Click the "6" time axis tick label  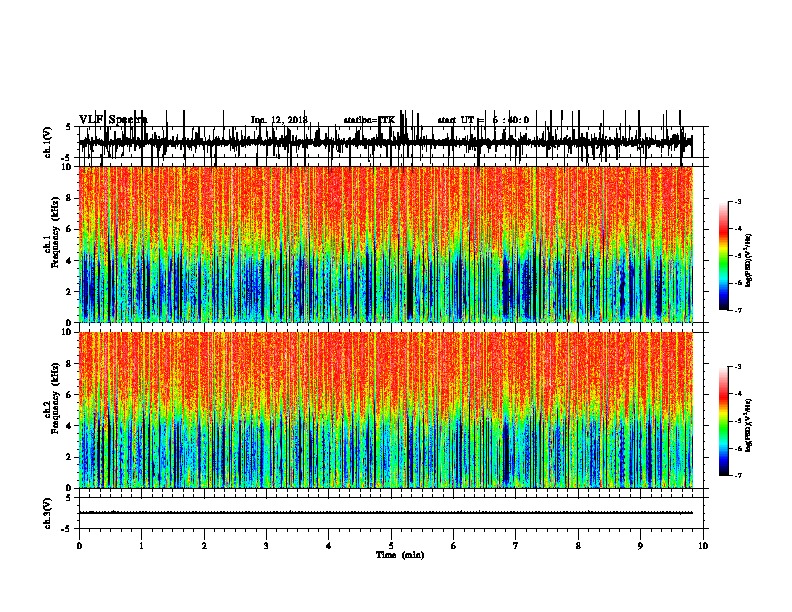(x=454, y=546)
